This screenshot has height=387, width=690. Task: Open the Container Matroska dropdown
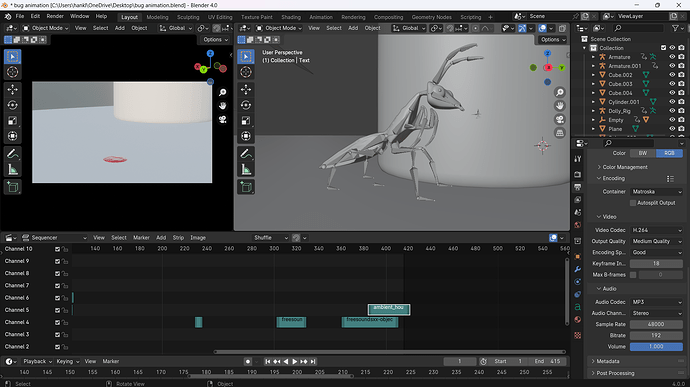click(x=657, y=192)
